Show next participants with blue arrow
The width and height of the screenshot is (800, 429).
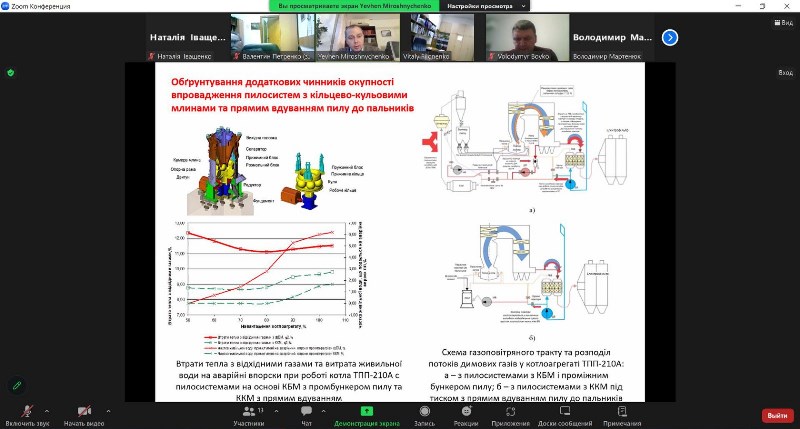[x=670, y=38]
